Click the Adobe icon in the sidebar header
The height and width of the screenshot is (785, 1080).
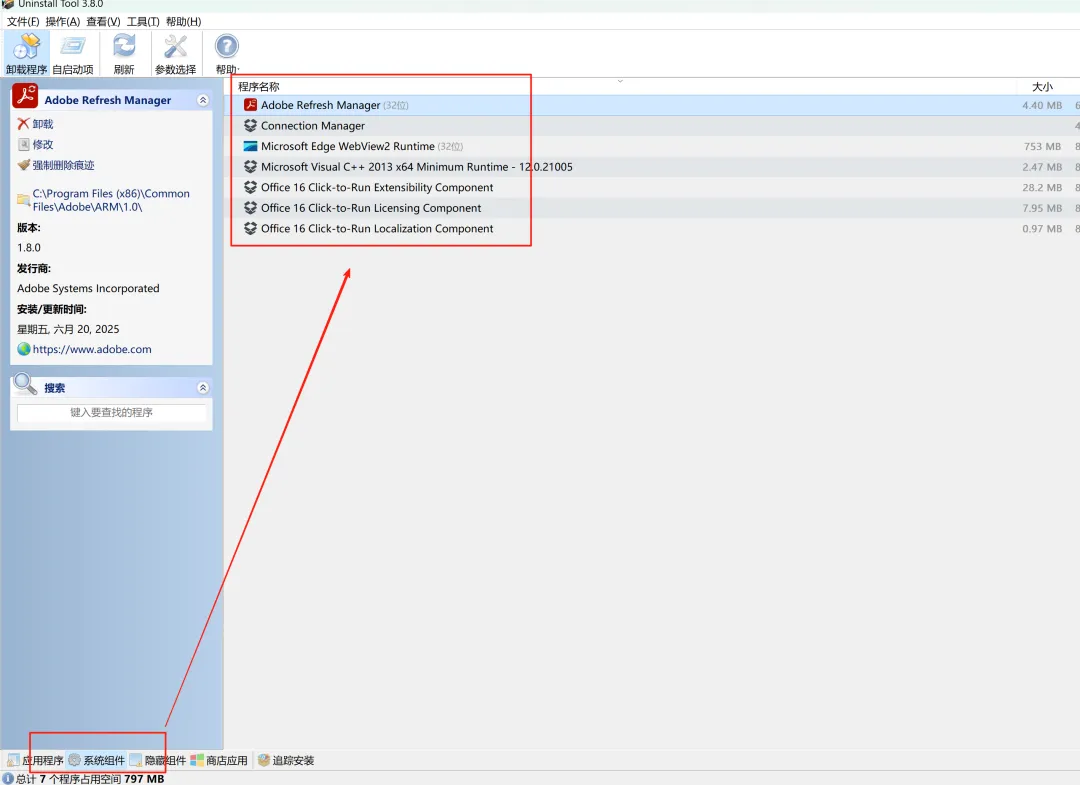pyautogui.click(x=25, y=96)
